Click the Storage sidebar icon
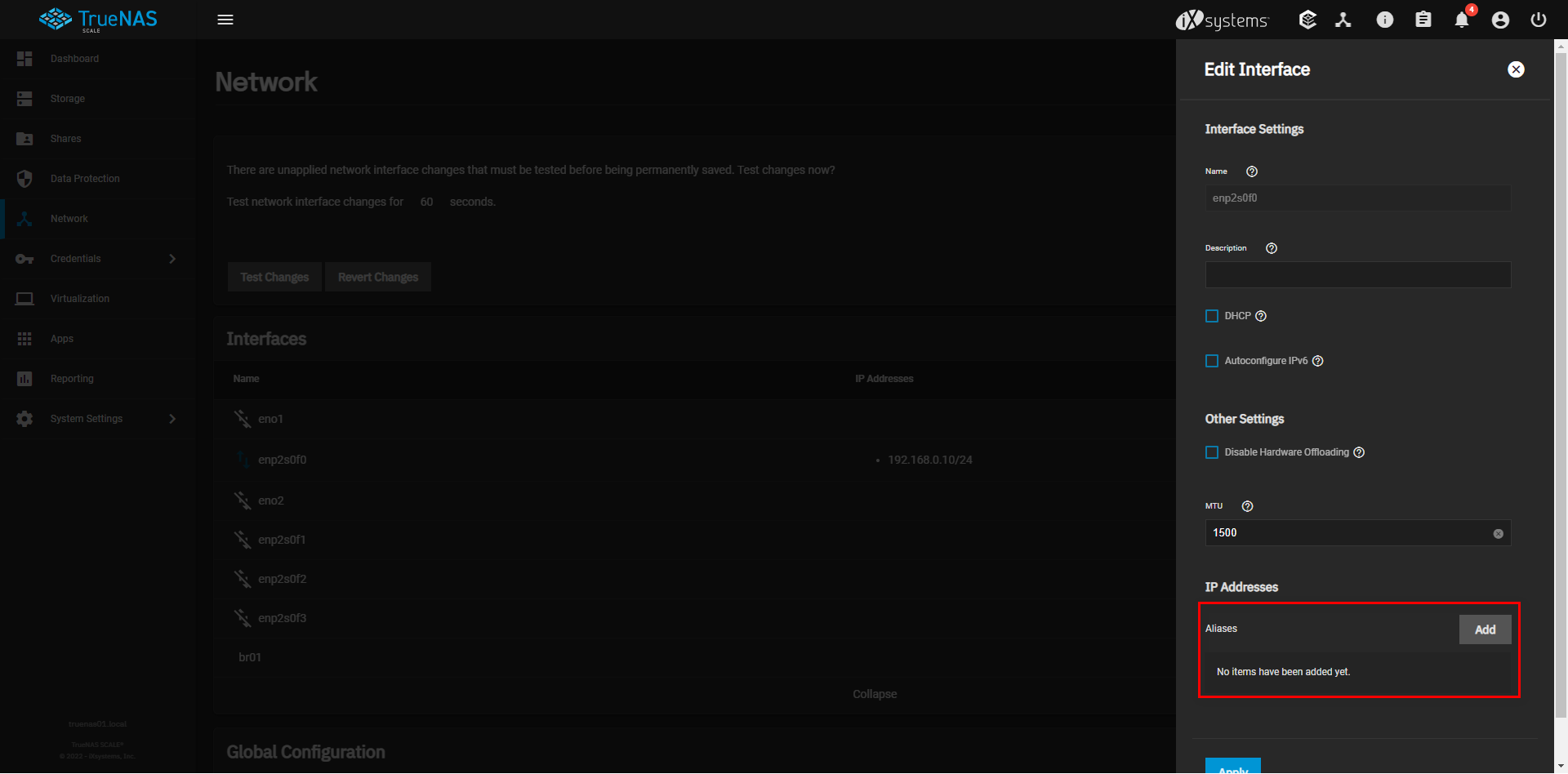Screen dimensions: 1568x774 coord(24,99)
